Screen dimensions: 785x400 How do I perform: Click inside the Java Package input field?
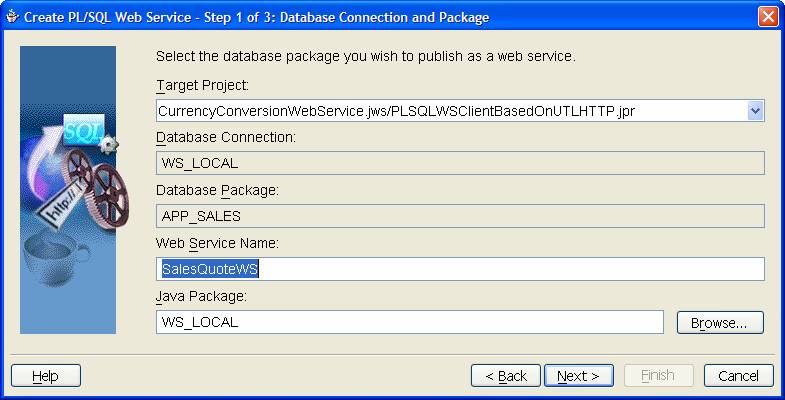click(x=410, y=322)
